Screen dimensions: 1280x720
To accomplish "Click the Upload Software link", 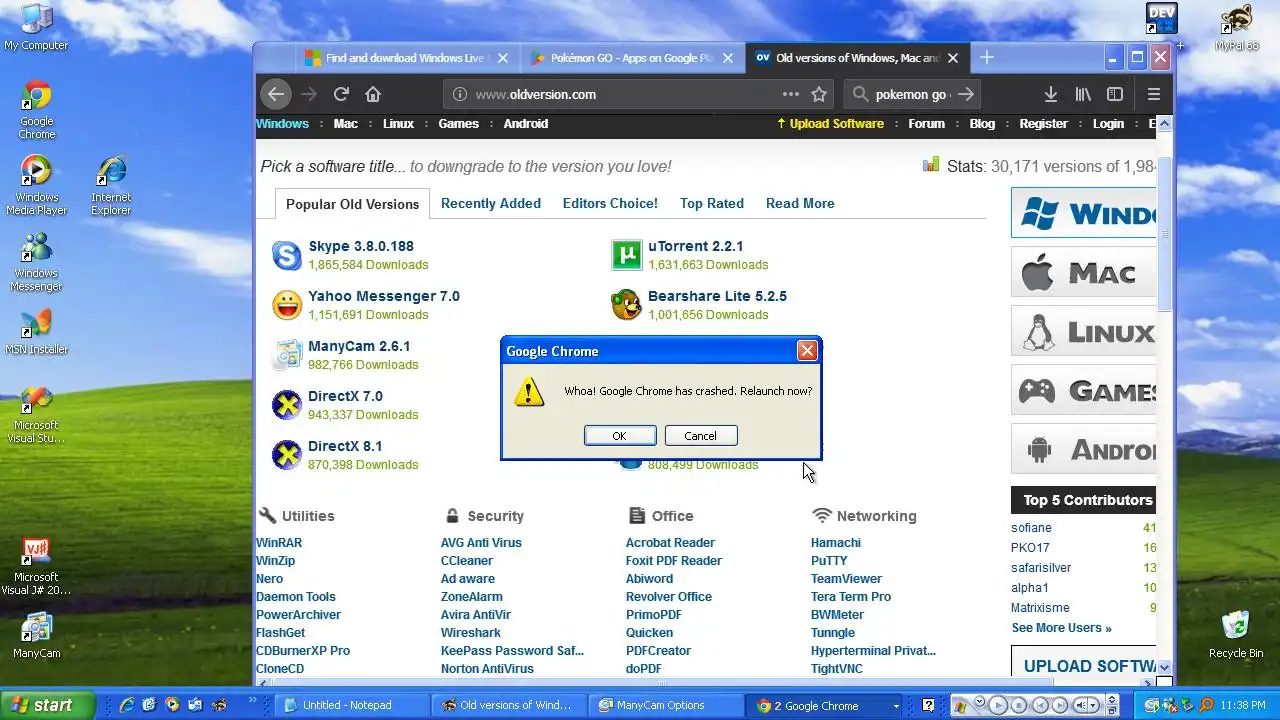I will point(830,124).
